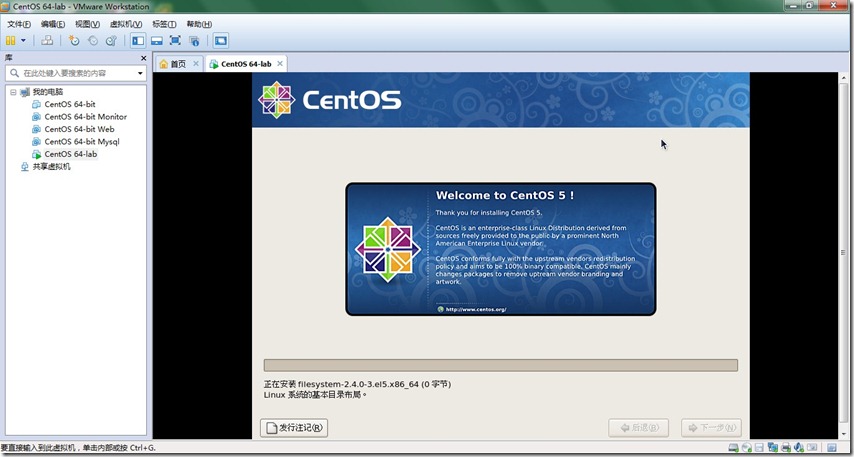Click the yellow Suspend (pause) toolbar icon
Screen dimensions: 854x457
click(x=10, y=40)
